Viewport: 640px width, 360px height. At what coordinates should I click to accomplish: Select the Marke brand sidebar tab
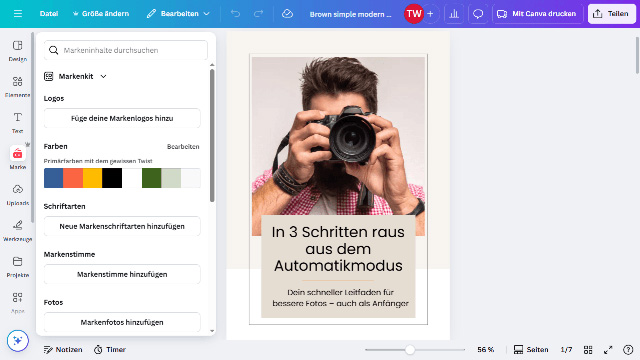18,158
